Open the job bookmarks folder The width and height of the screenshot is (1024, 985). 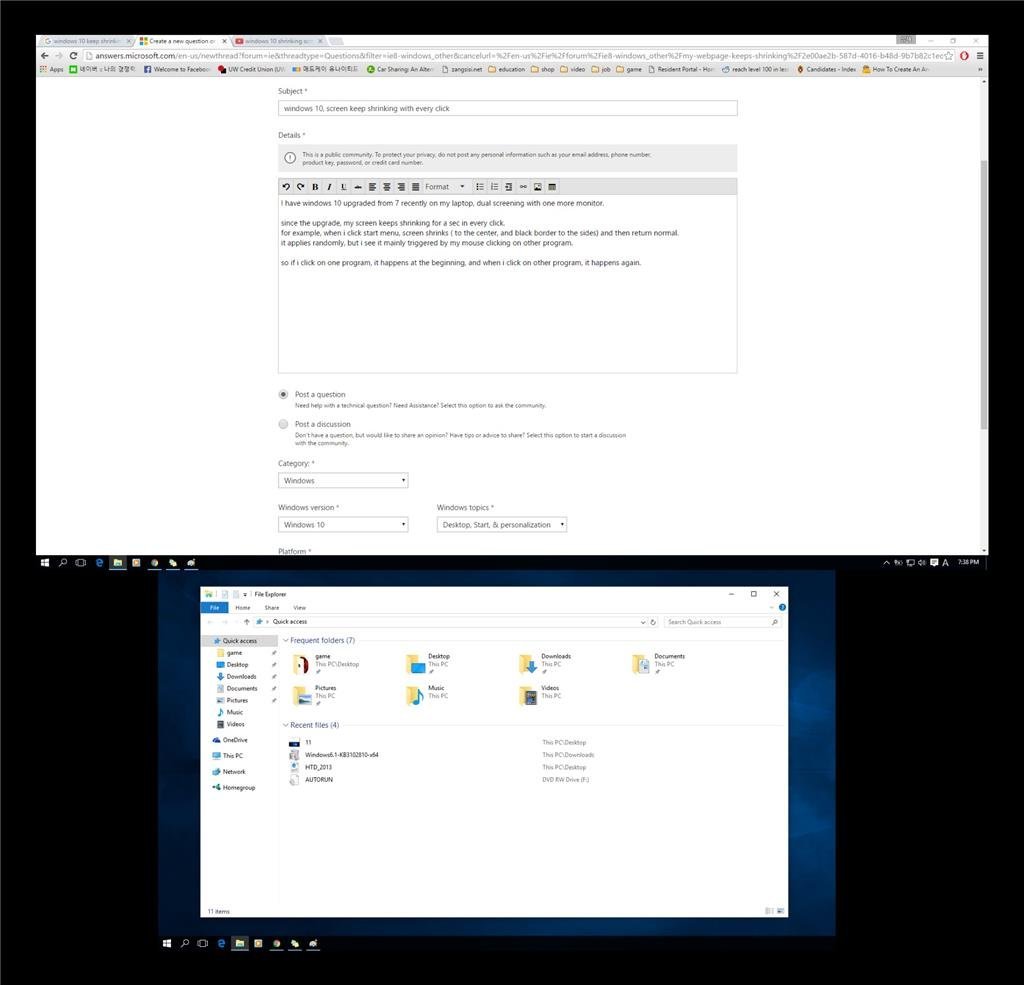click(x=601, y=69)
